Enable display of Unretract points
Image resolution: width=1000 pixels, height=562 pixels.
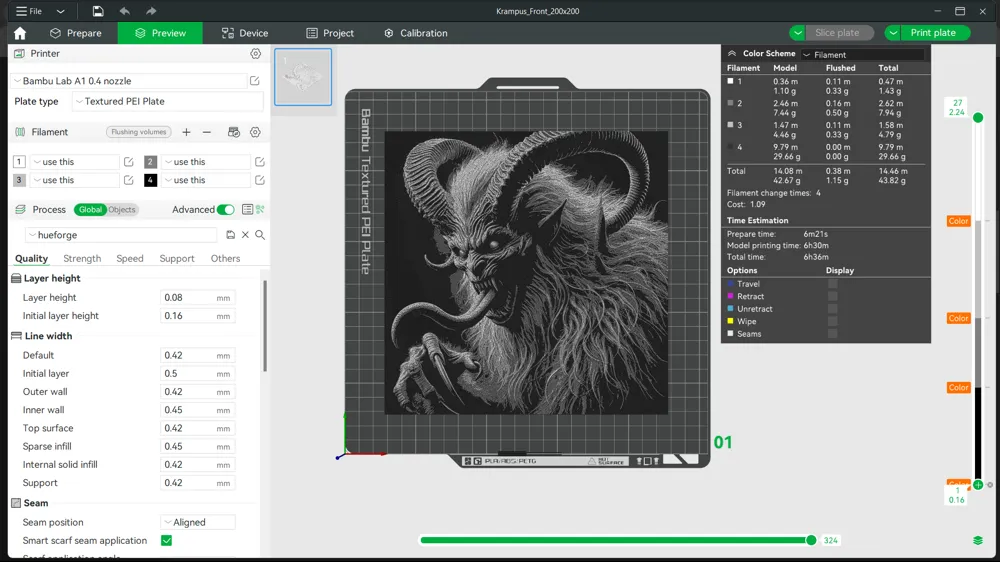pyautogui.click(x=832, y=309)
